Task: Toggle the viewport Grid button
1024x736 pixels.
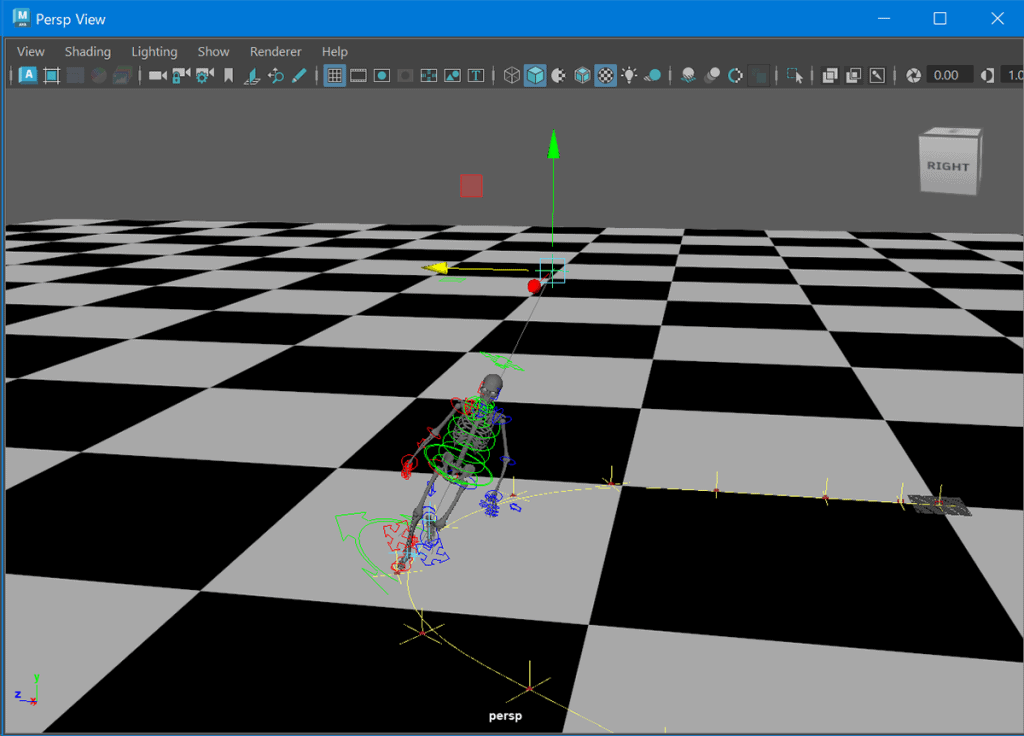Action: (x=334, y=75)
